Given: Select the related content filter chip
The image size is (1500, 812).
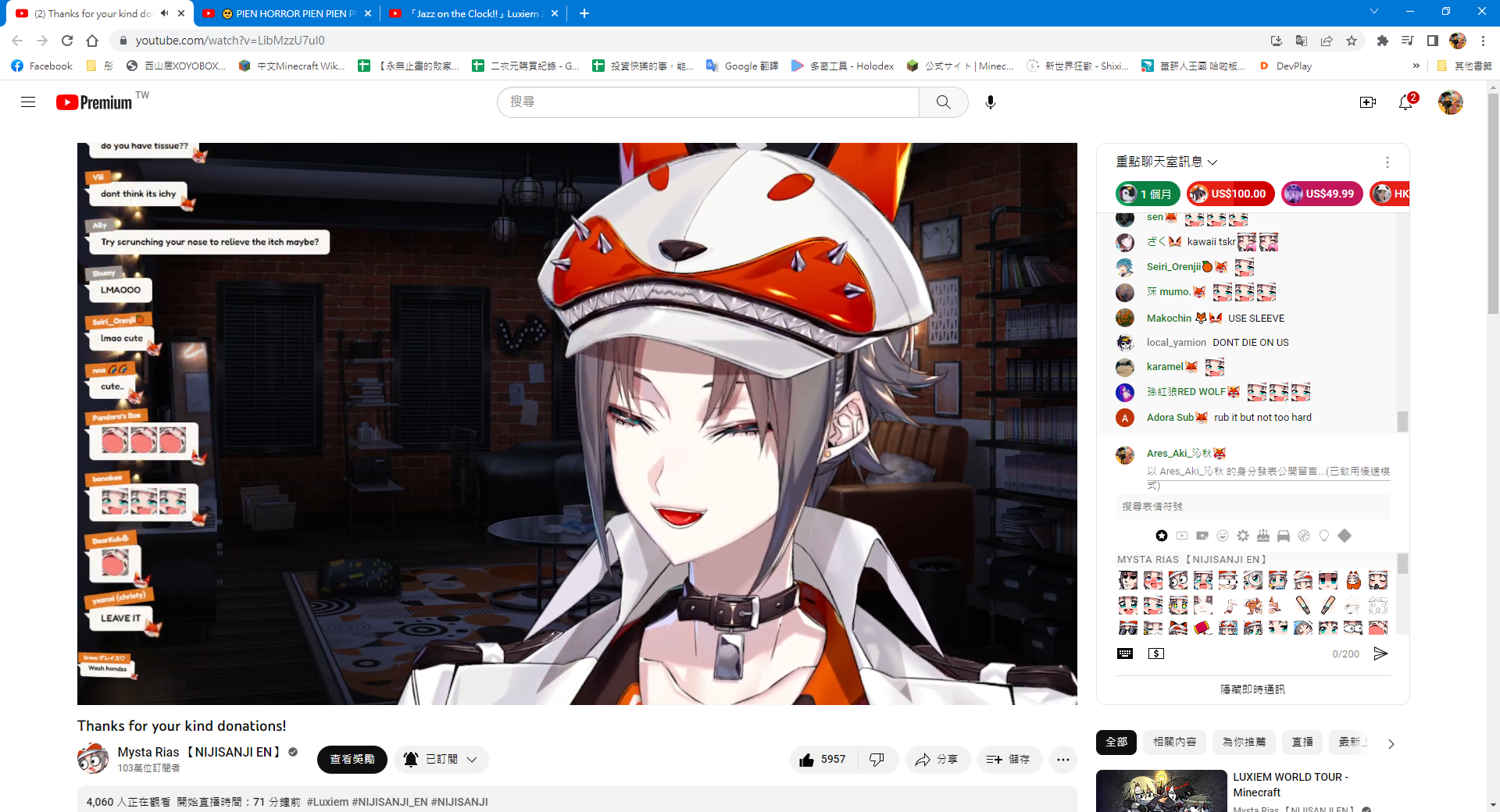Looking at the screenshot, I should point(1174,742).
